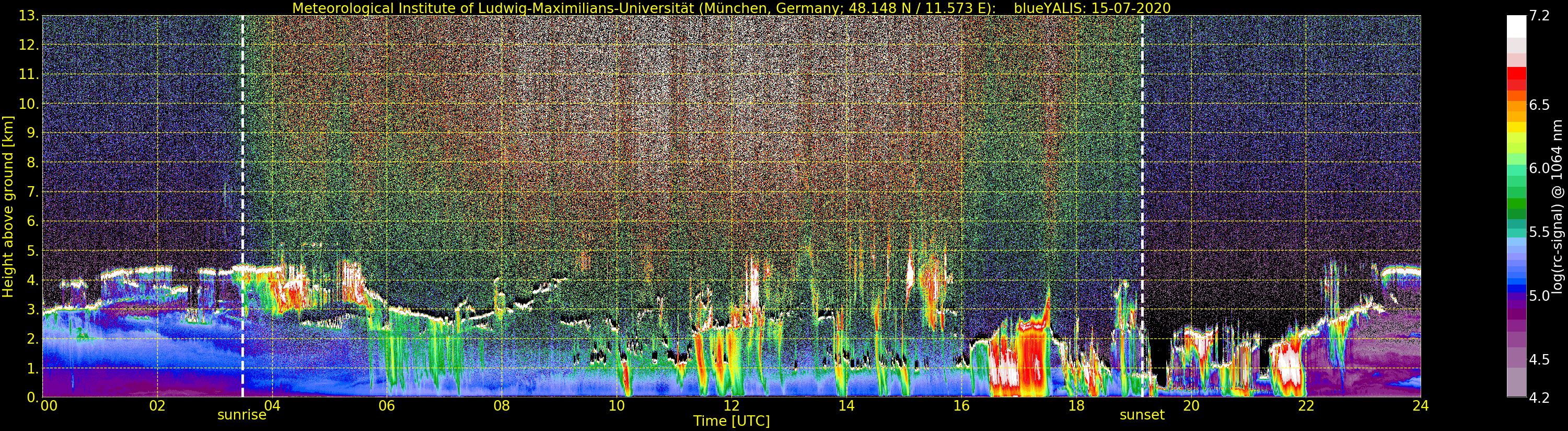Click the Height above ground [km] axis label
Viewport: 1568px width, 431px height.
[8, 207]
